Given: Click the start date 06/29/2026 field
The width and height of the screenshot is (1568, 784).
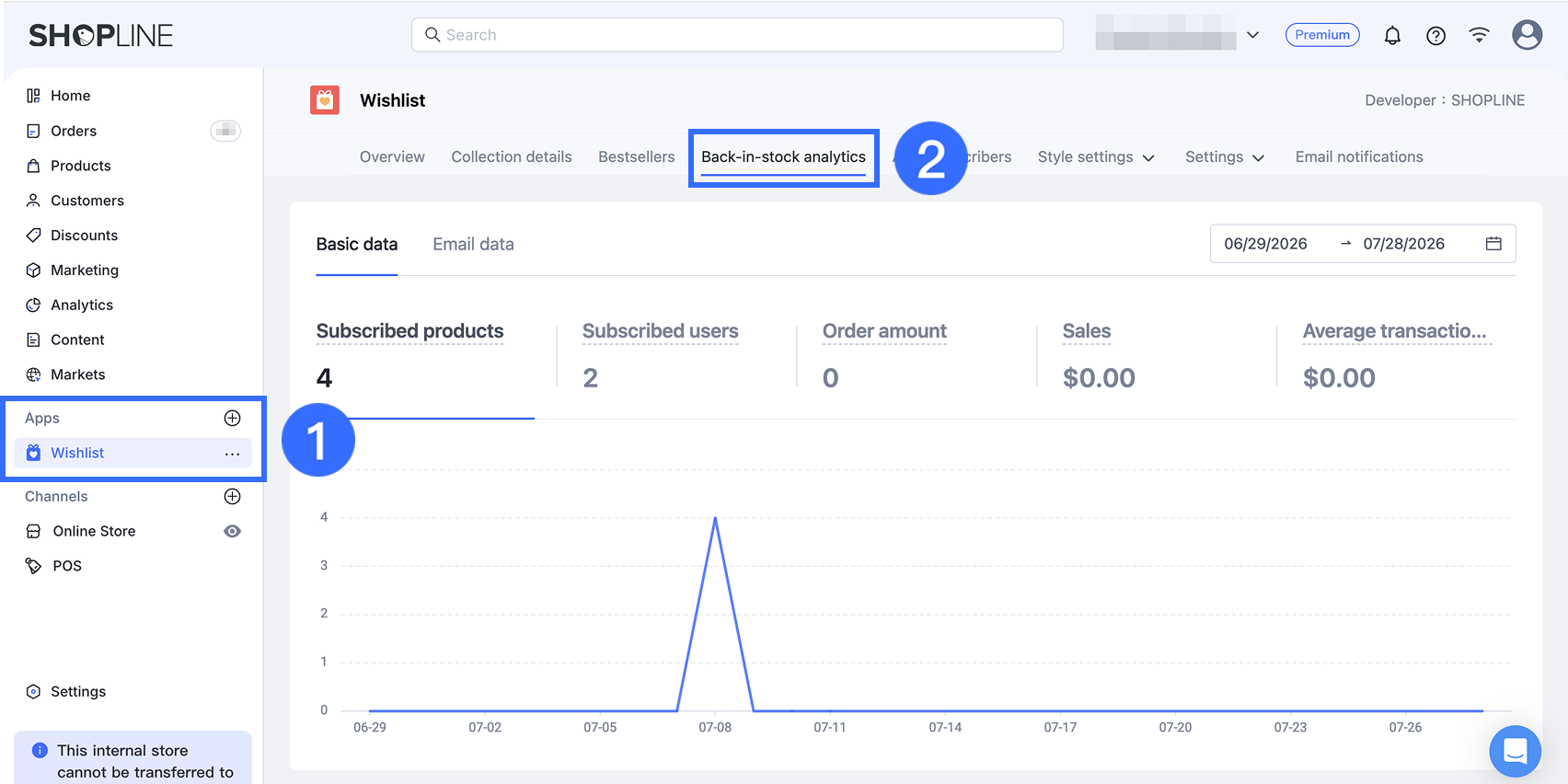Looking at the screenshot, I should [1265, 244].
